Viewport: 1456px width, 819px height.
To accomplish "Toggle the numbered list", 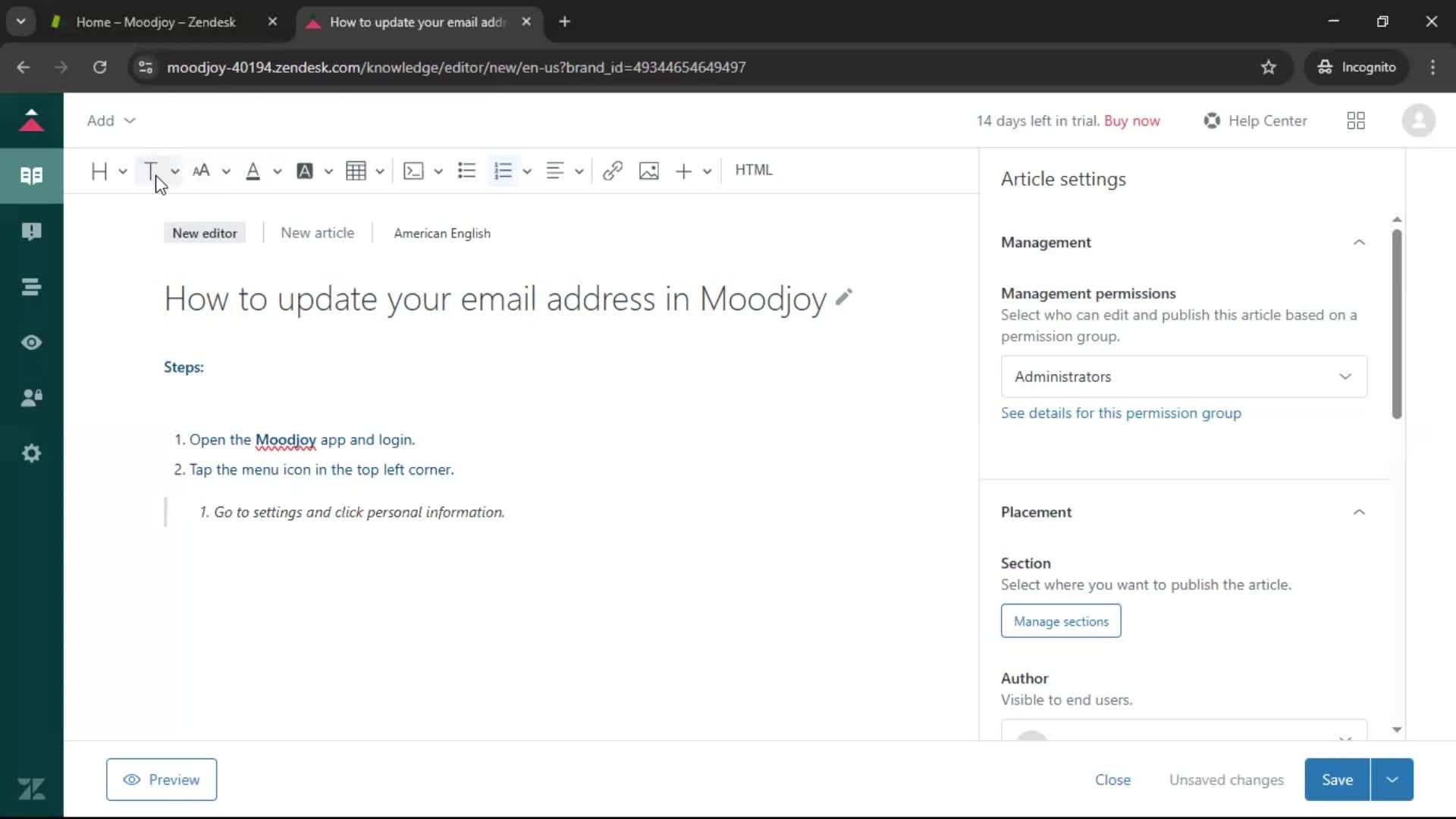I will (503, 171).
